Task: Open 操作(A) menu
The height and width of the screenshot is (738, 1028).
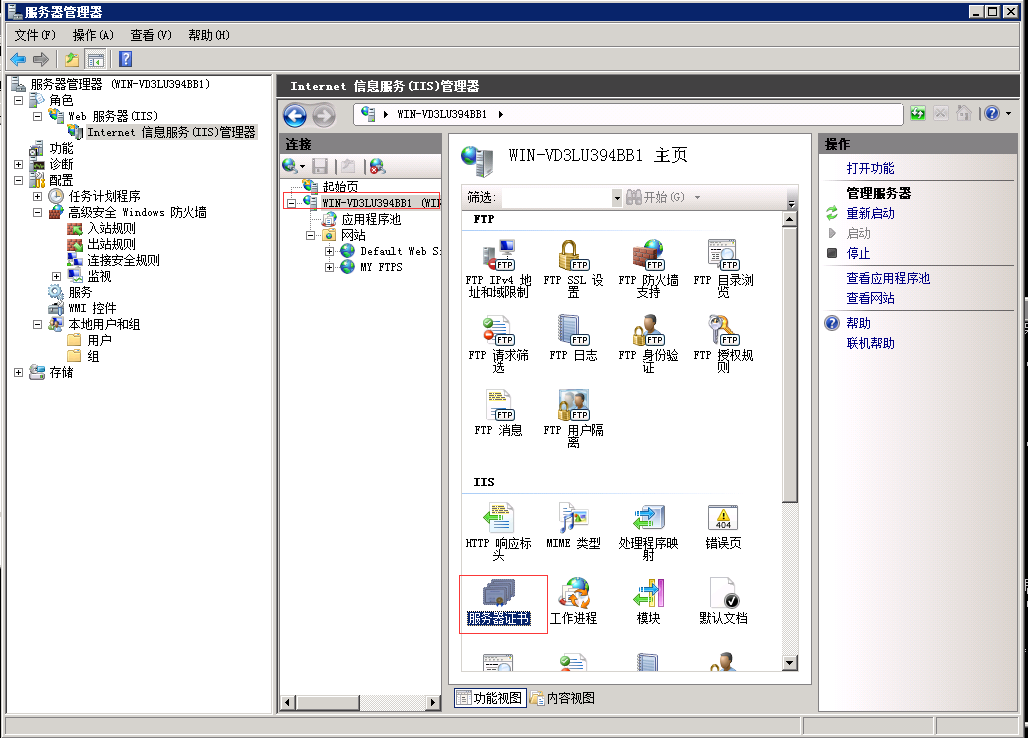Action: 93,35
